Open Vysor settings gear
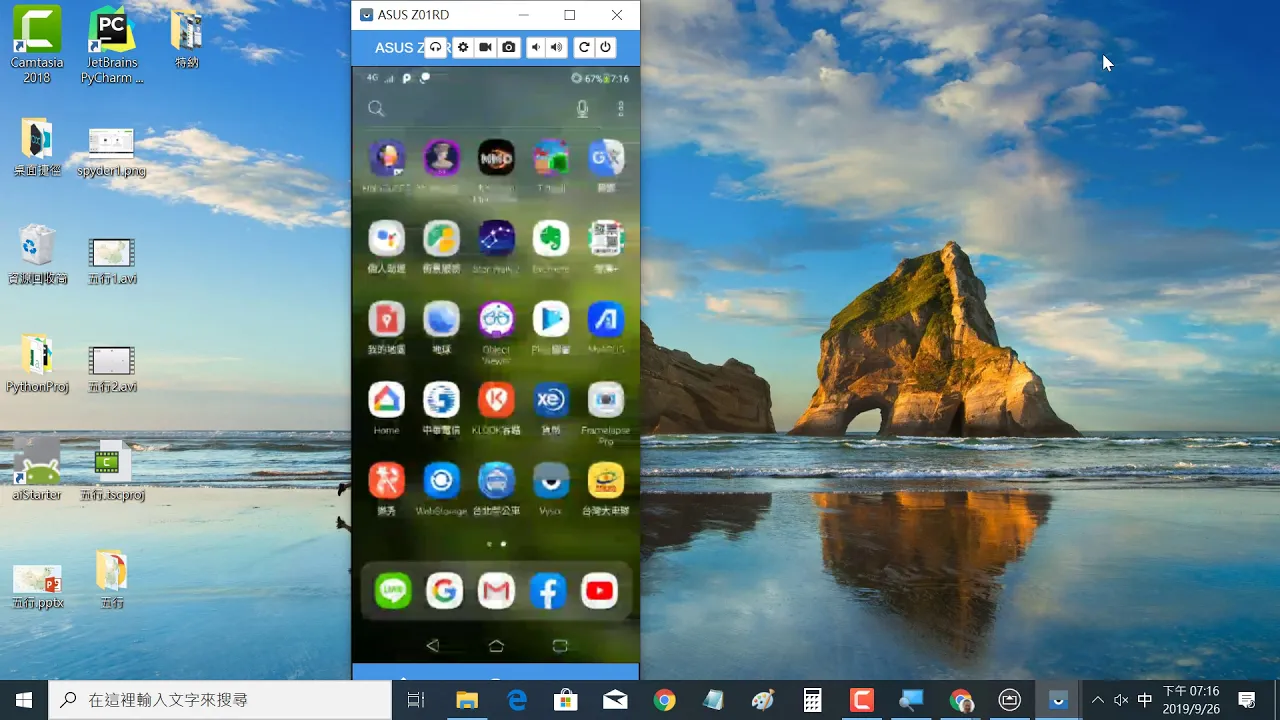 462,47
